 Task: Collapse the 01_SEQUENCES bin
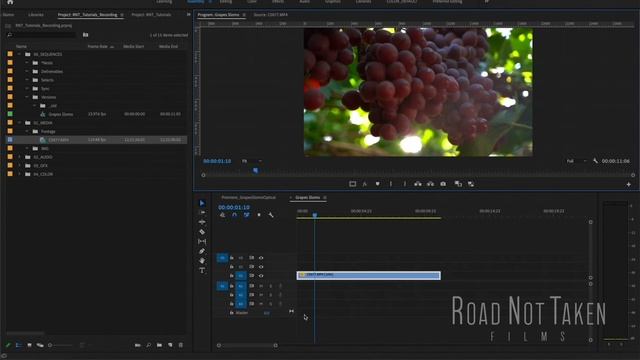coord(19,54)
